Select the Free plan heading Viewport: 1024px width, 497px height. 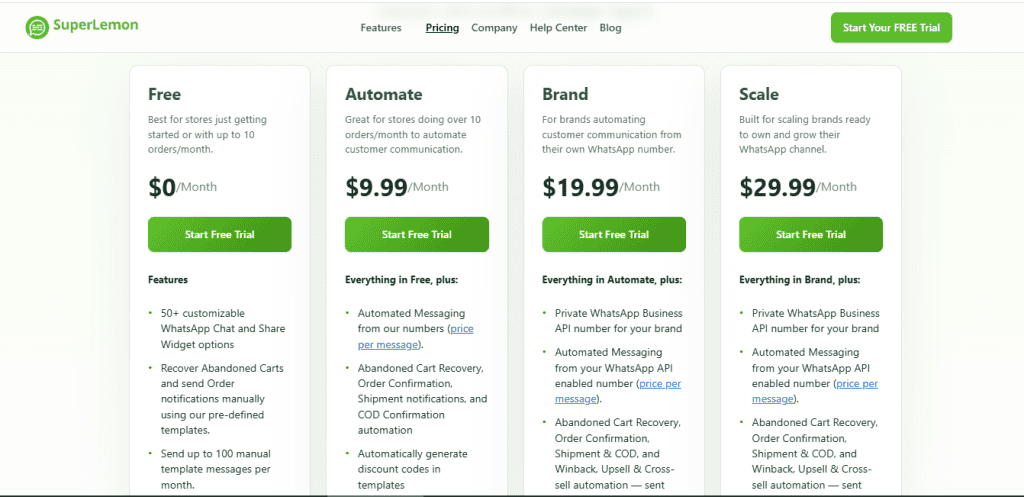(x=164, y=95)
